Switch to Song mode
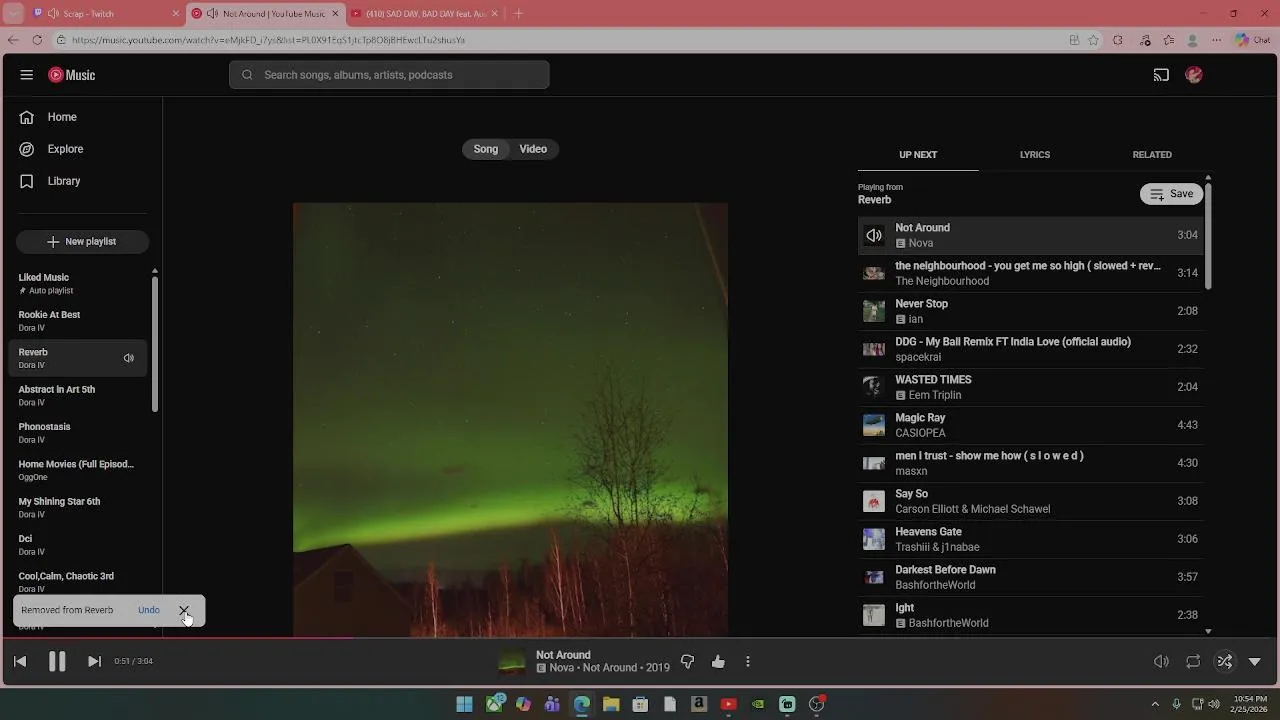This screenshot has width=1280, height=720. [x=486, y=149]
